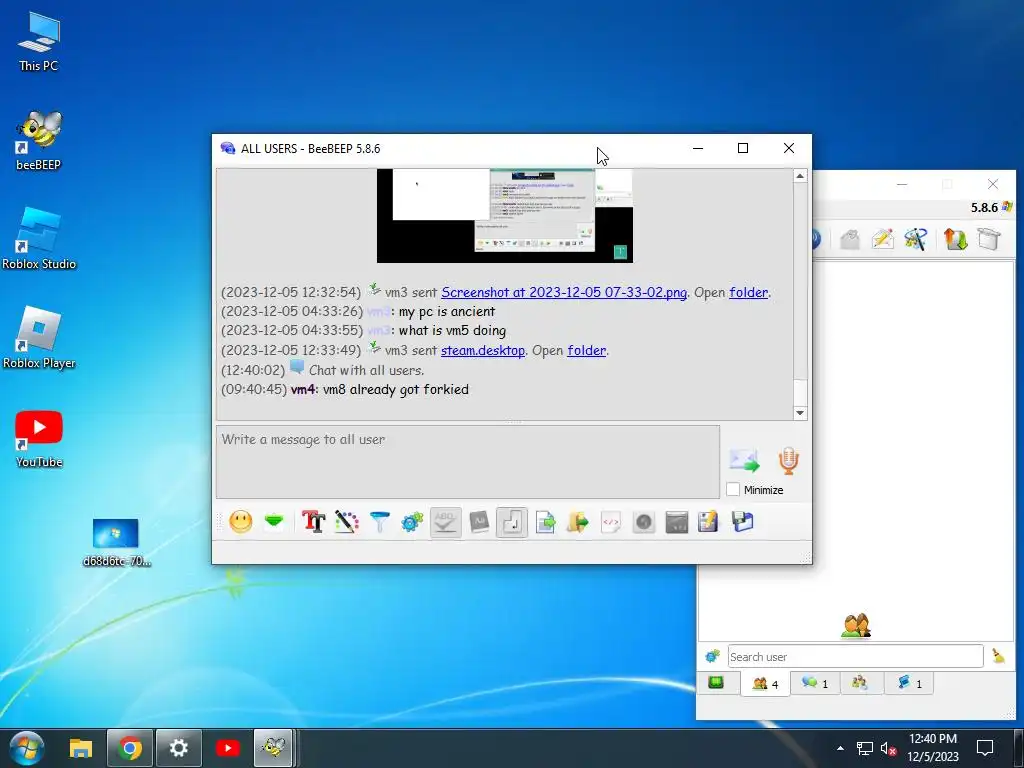Image resolution: width=1024 pixels, height=768 pixels.
Task: Switch to the groups tab
Action: (x=859, y=683)
